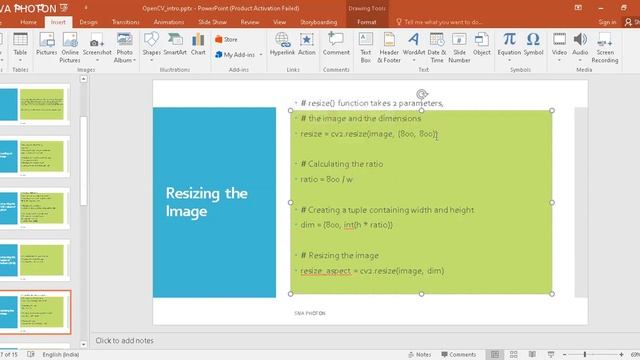Open the Equation dropdown arrow

point(509,60)
